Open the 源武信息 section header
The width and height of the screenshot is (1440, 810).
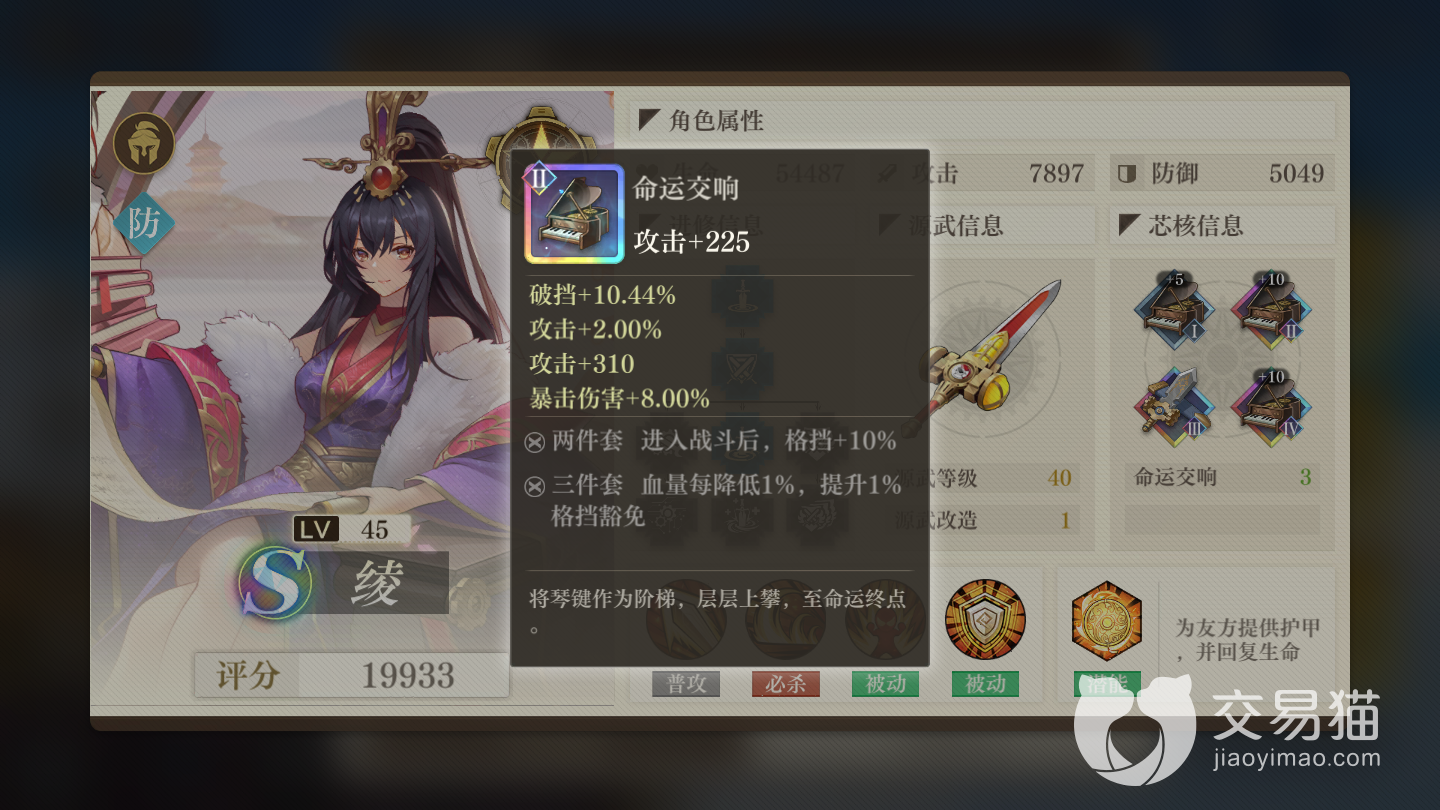click(982, 226)
